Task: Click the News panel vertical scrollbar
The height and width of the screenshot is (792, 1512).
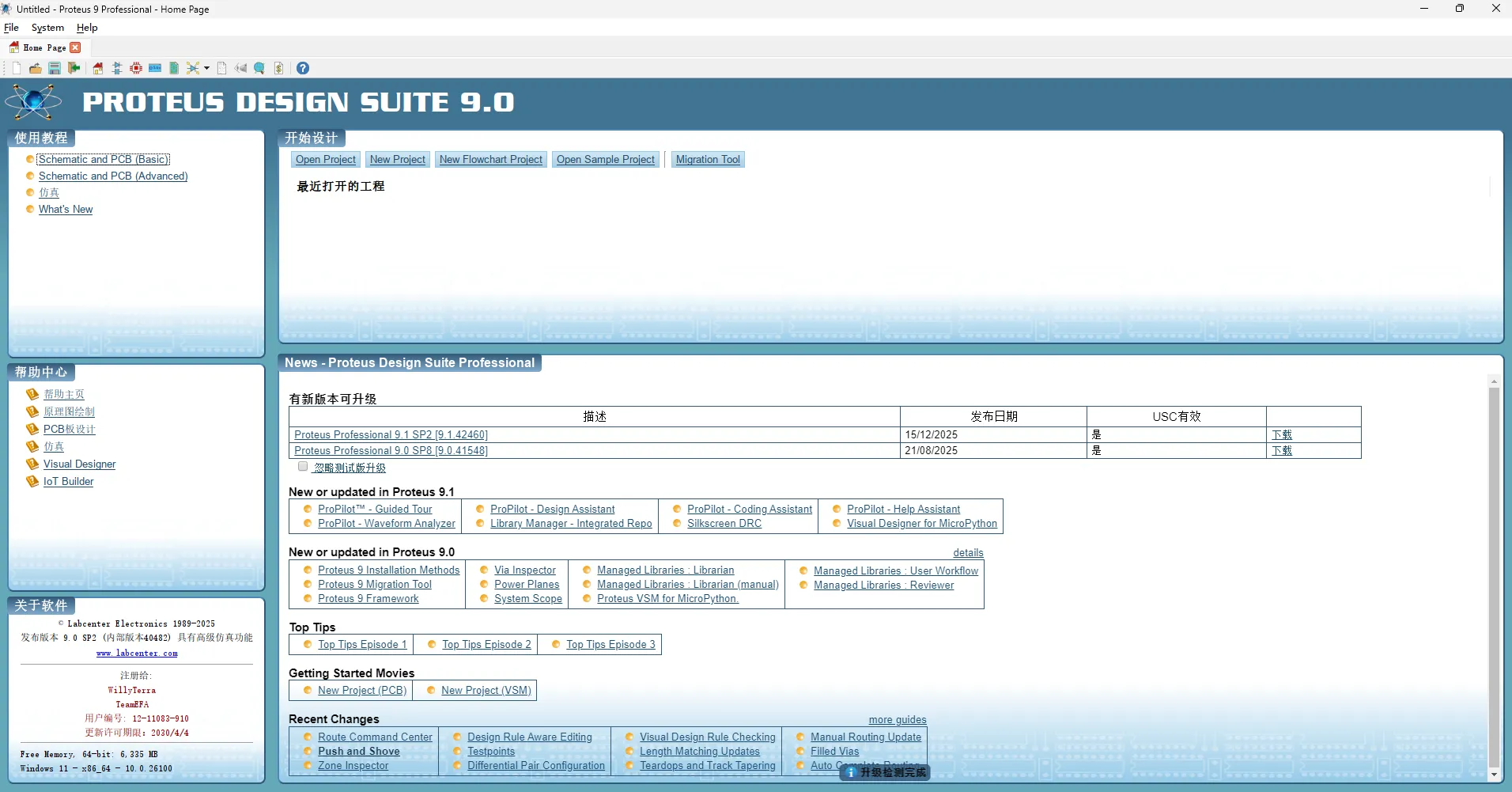Action: tap(1494, 578)
